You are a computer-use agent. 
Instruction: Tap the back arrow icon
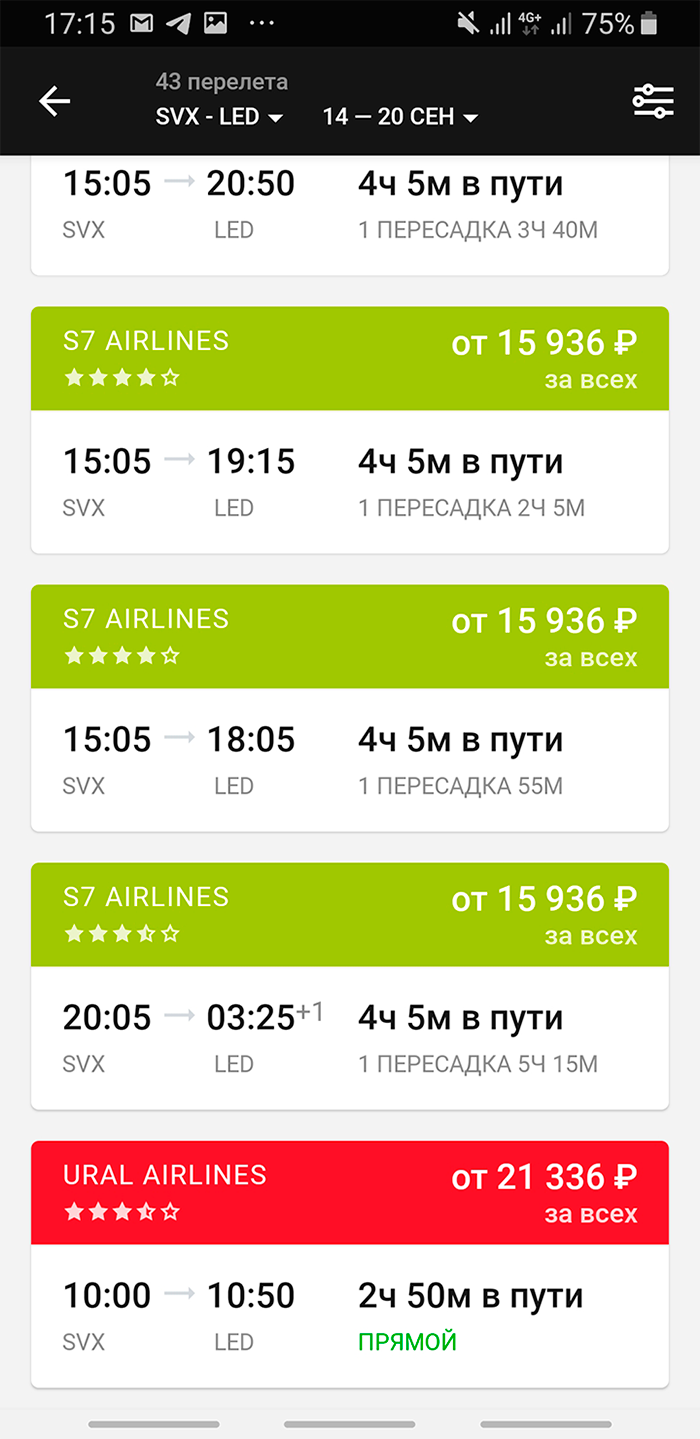(54, 101)
